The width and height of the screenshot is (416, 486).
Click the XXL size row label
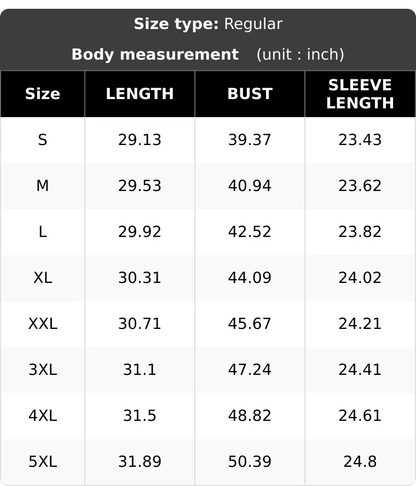43,324
